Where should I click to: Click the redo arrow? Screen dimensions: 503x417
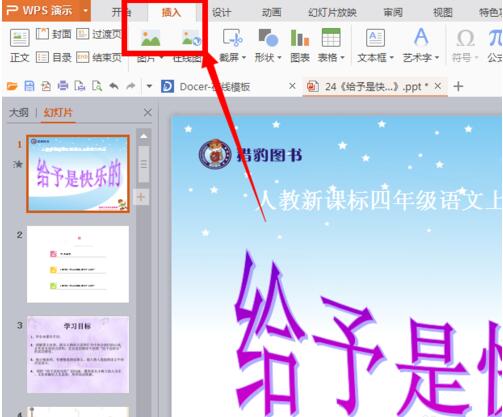tap(131, 86)
